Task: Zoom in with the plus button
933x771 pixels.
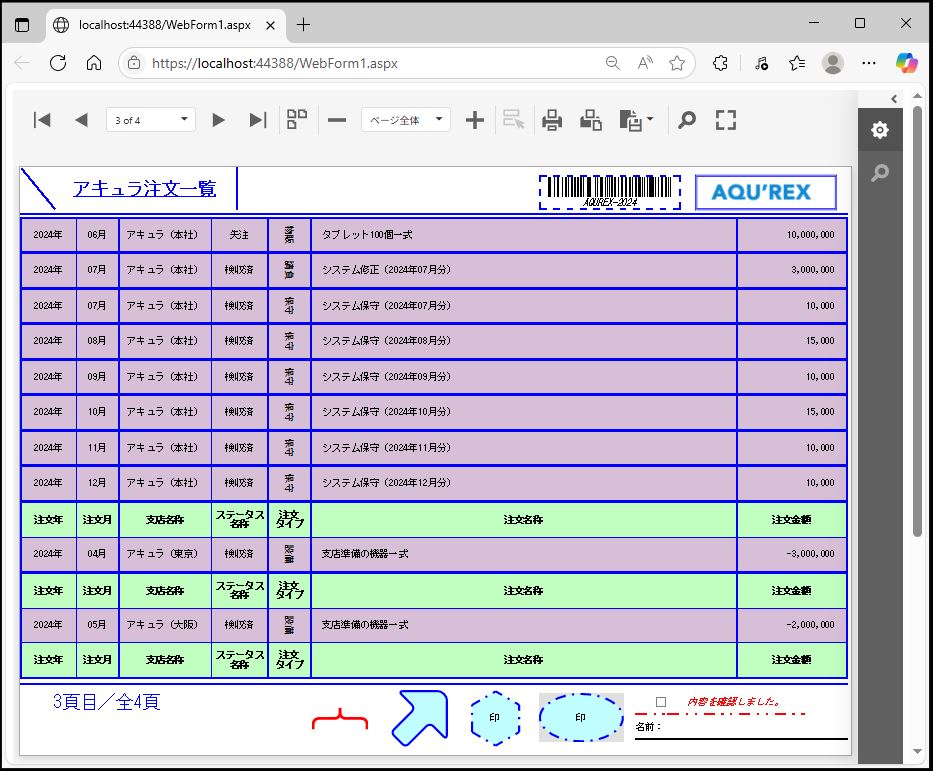Action: 475,120
